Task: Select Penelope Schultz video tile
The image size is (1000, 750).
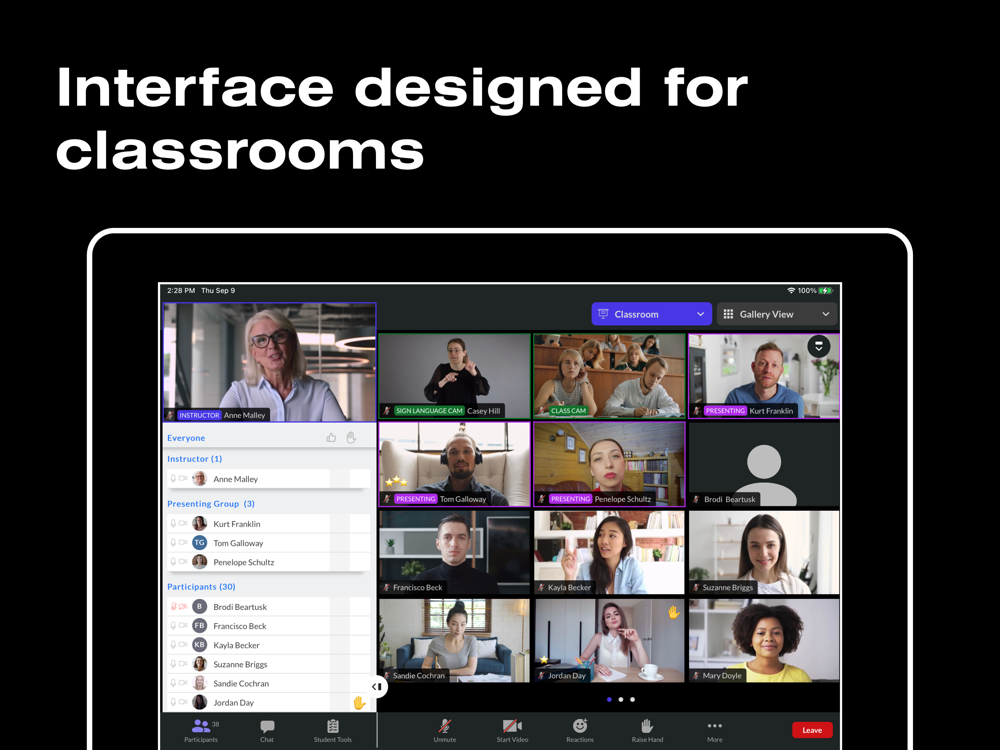Action: pyautogui.click(x=609, y=464)
